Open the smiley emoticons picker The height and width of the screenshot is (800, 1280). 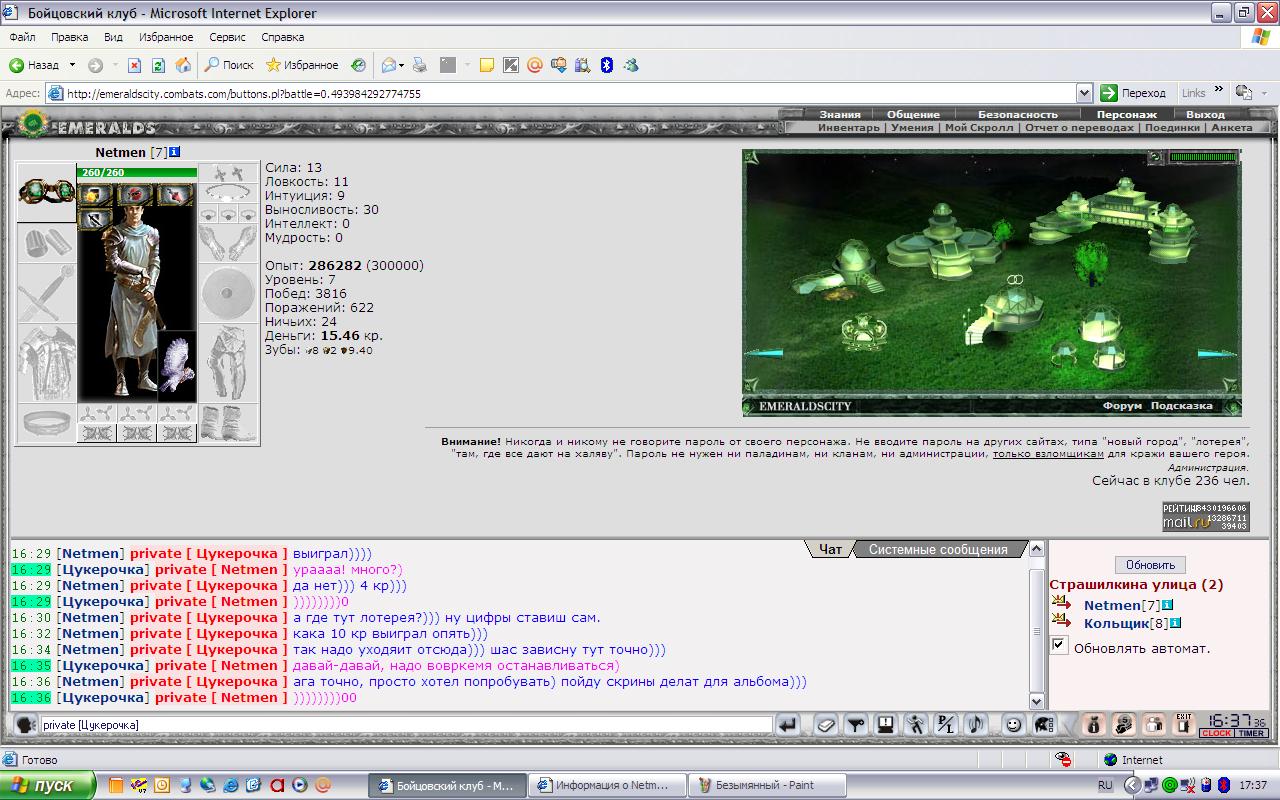coord(1012,725)
